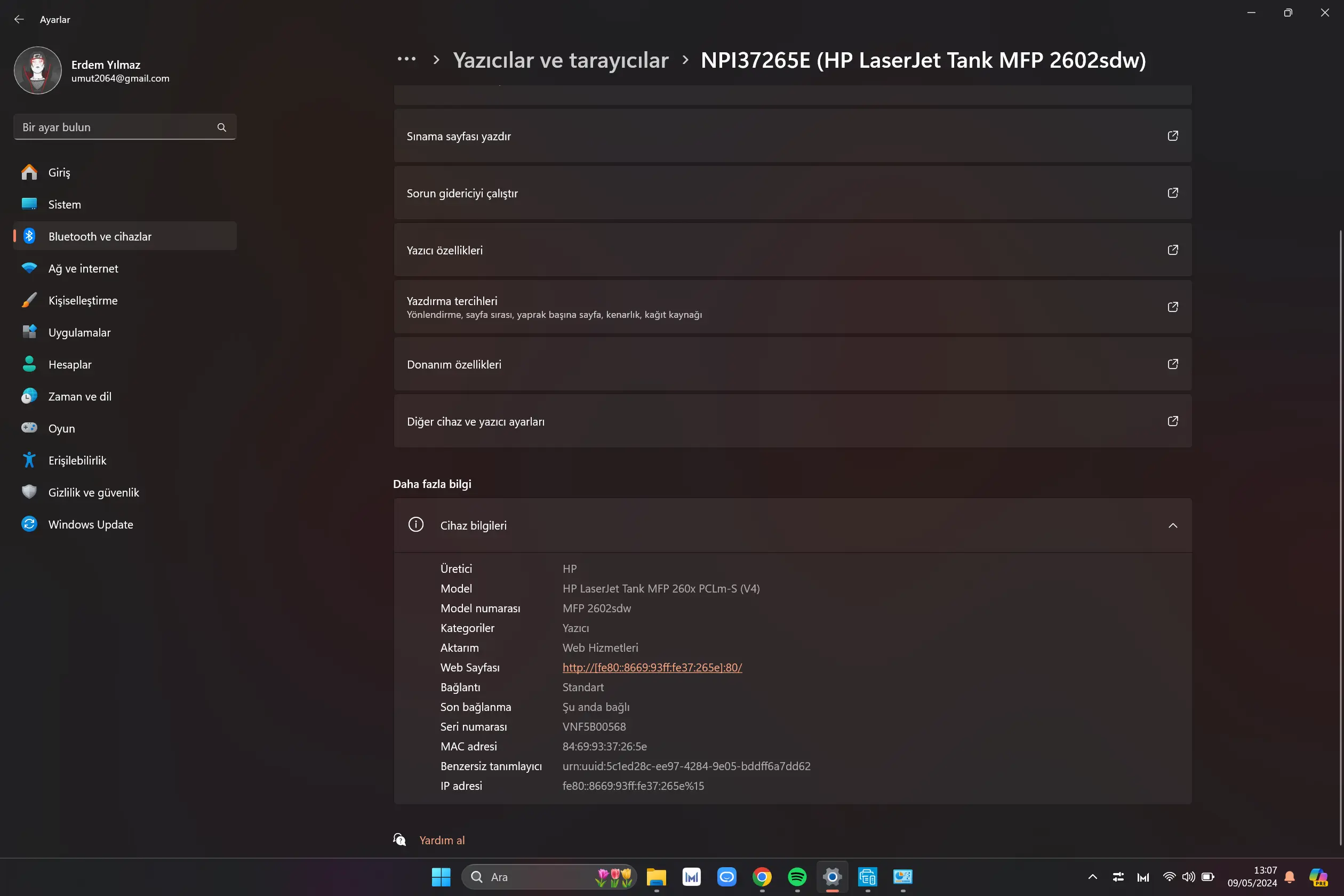The width and height of the screenshot is (1344, 896).
Task: Click the search magnifier in Bir ayar bulun
Action: click(x=222, y=127)
